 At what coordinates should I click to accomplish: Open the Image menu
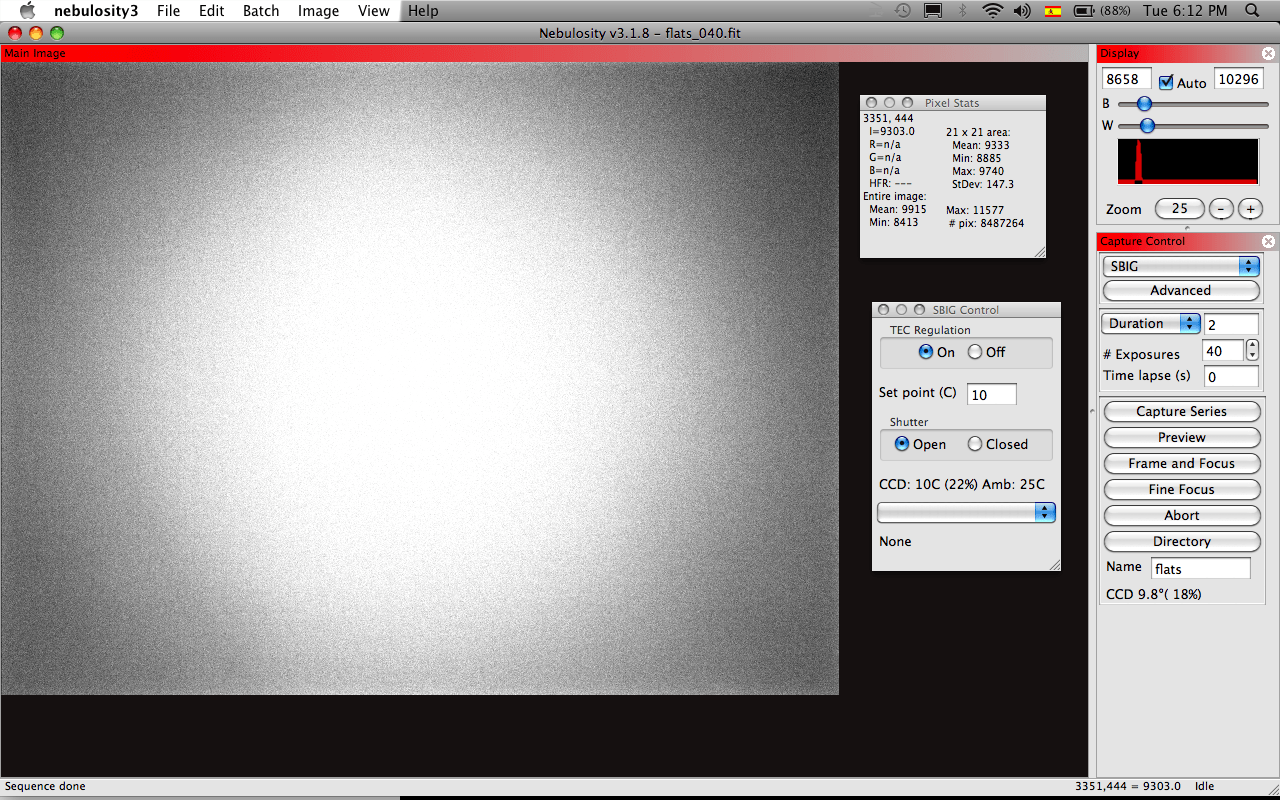[318, 11]
